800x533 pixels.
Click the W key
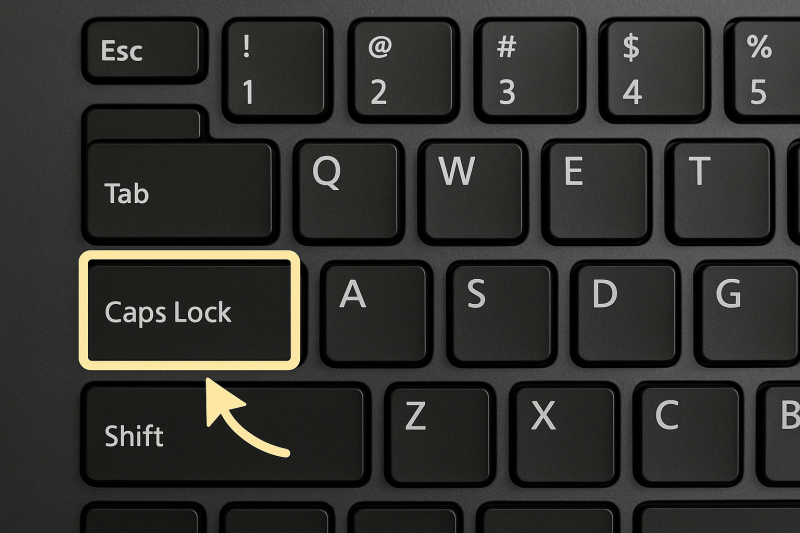pyautogui.click(x=473, y=191)
